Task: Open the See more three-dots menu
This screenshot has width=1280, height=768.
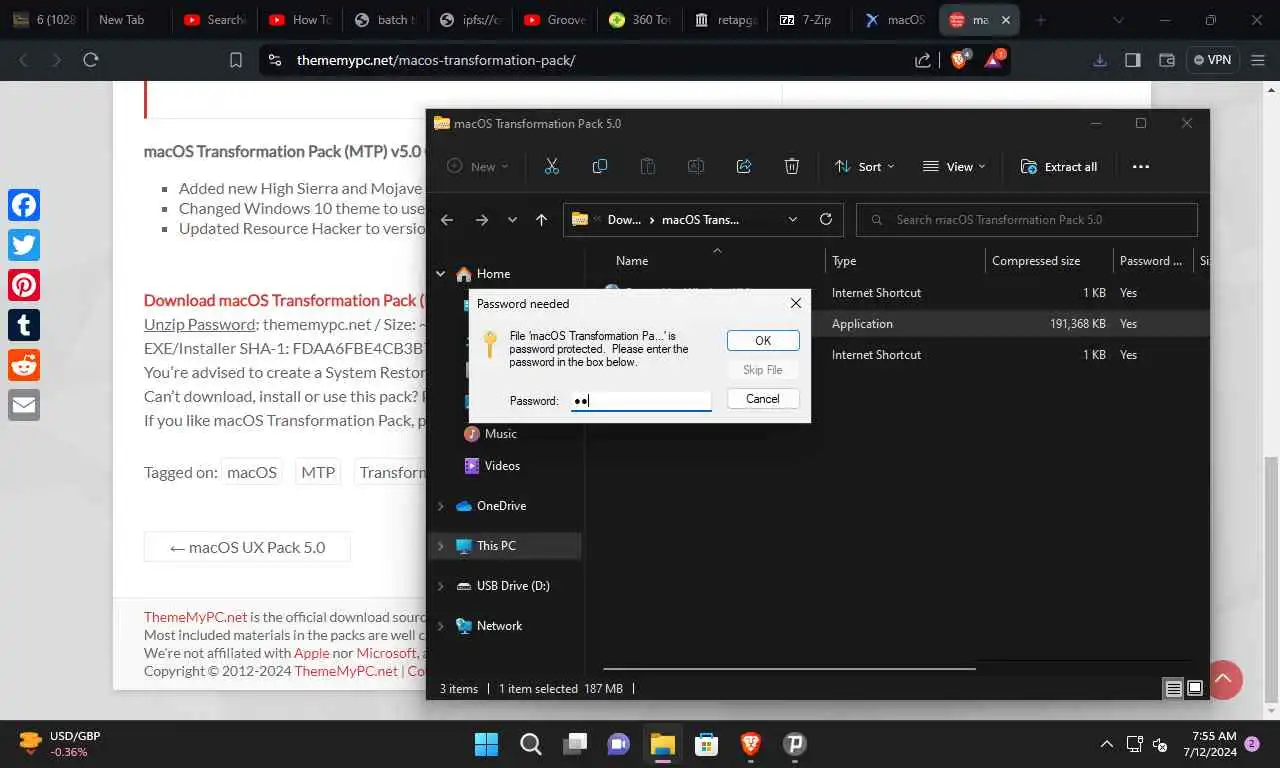Action: point(1140,167)
